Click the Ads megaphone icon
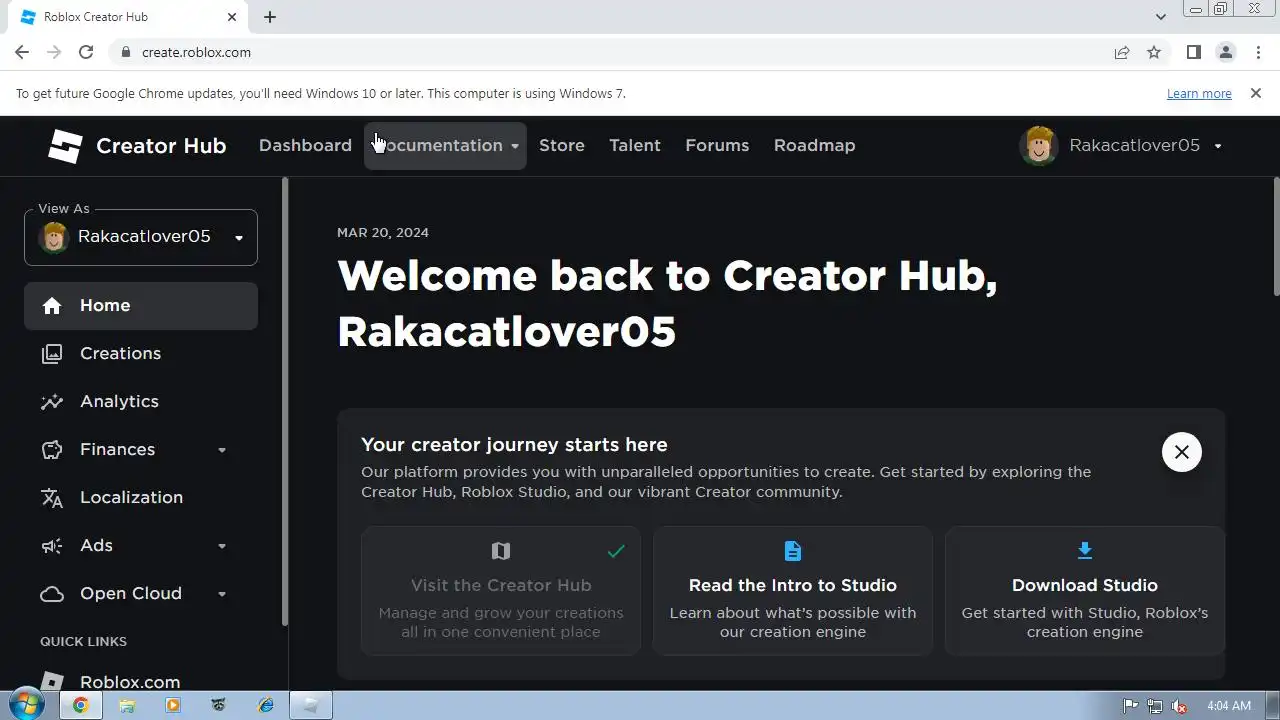 [52, 546]
